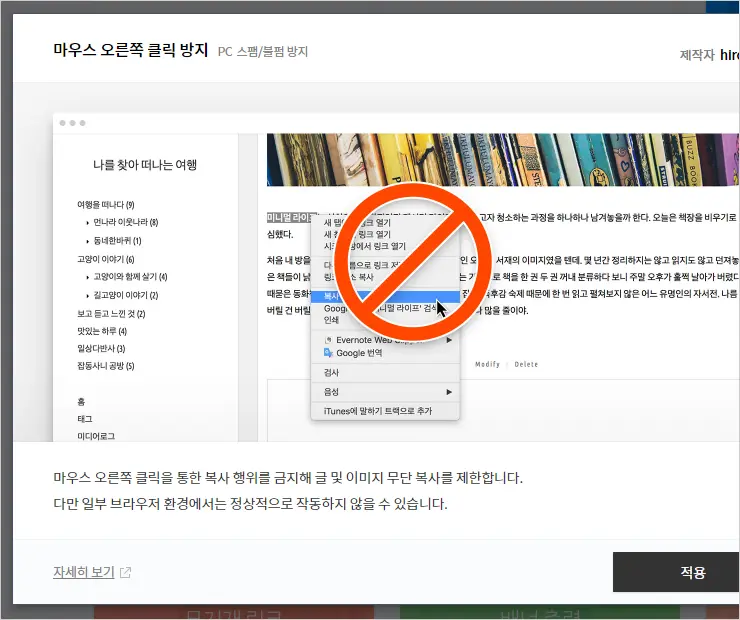740x620 pixels.
Task: Click the Evernote Web Clipper icon
Action: 328,340
